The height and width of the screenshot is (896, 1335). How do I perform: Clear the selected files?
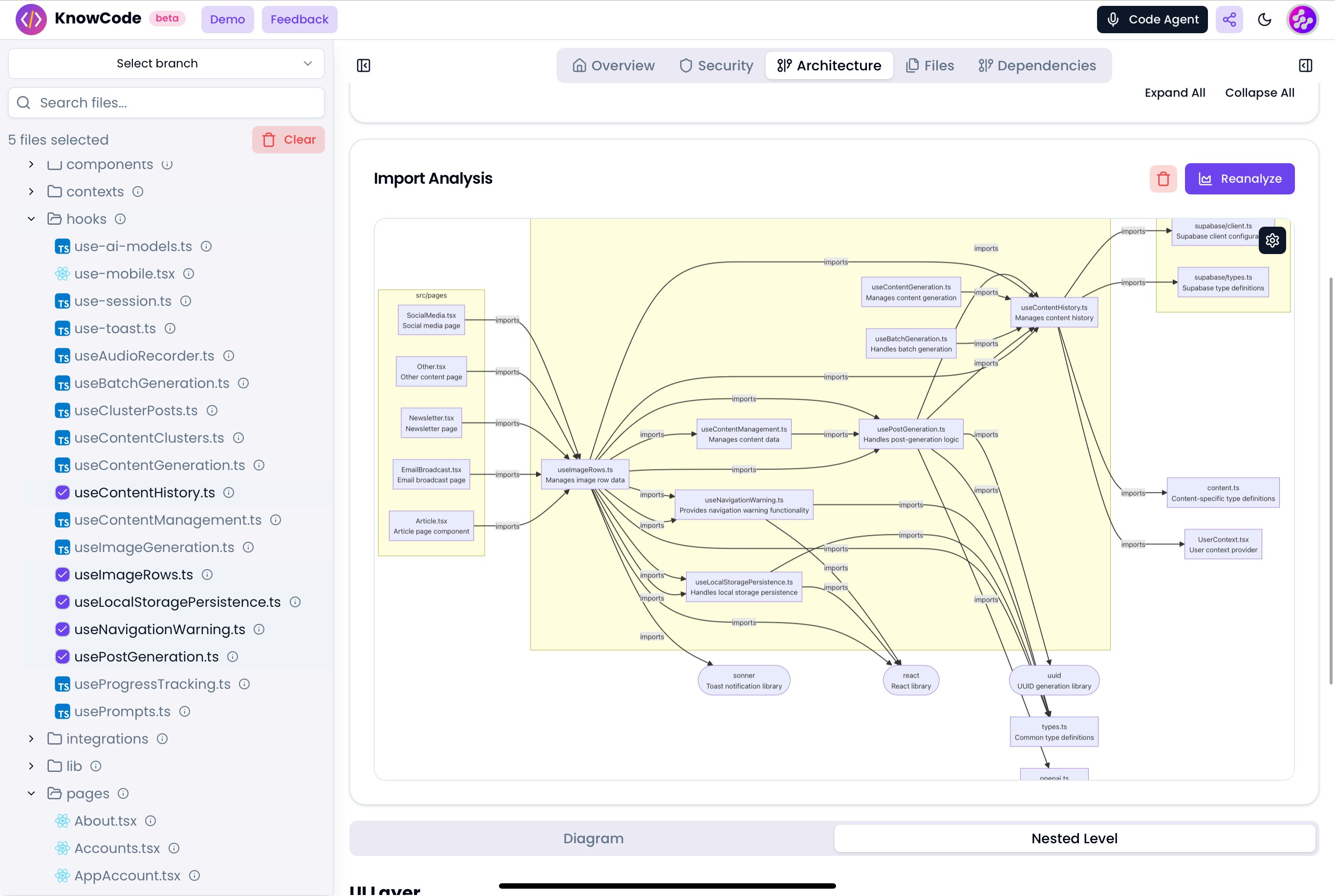[x=288, y=139]
